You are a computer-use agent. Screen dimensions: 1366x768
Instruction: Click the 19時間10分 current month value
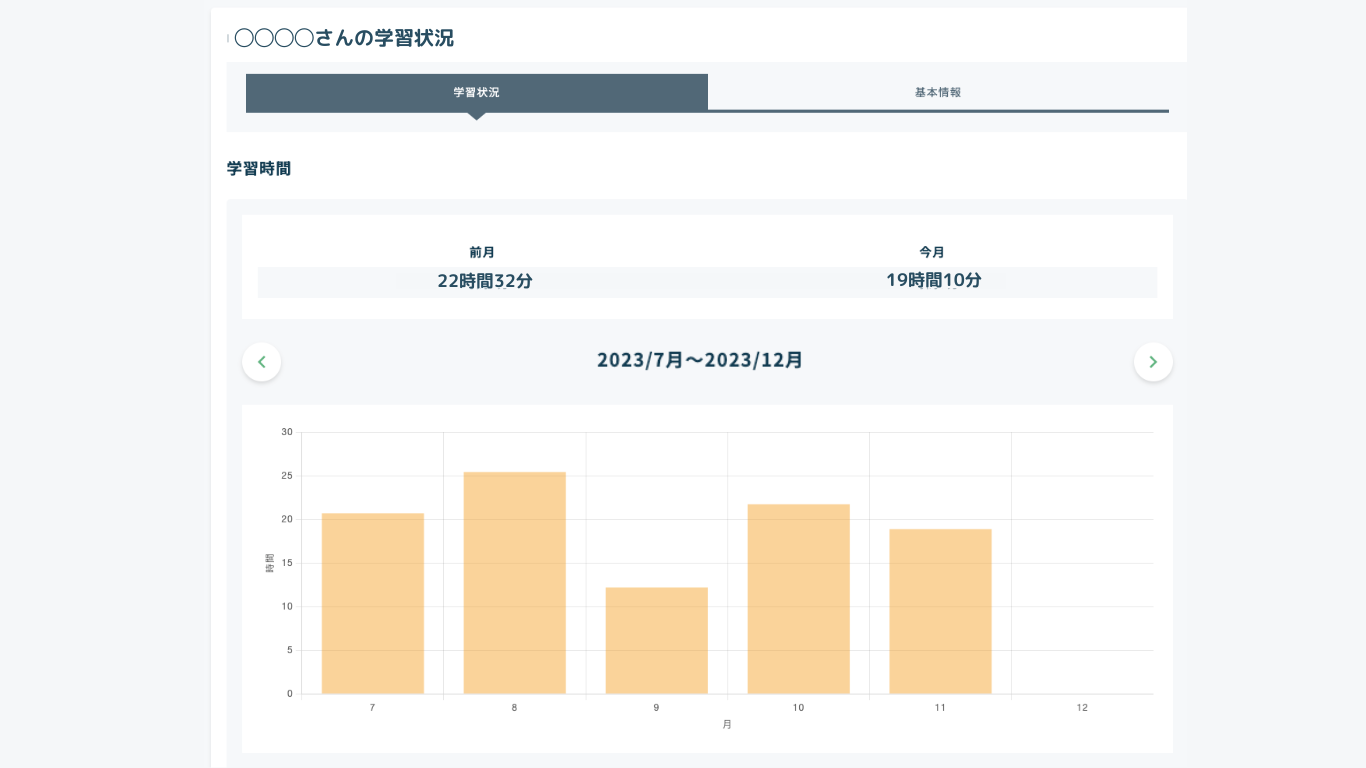[x=934, y=281]
